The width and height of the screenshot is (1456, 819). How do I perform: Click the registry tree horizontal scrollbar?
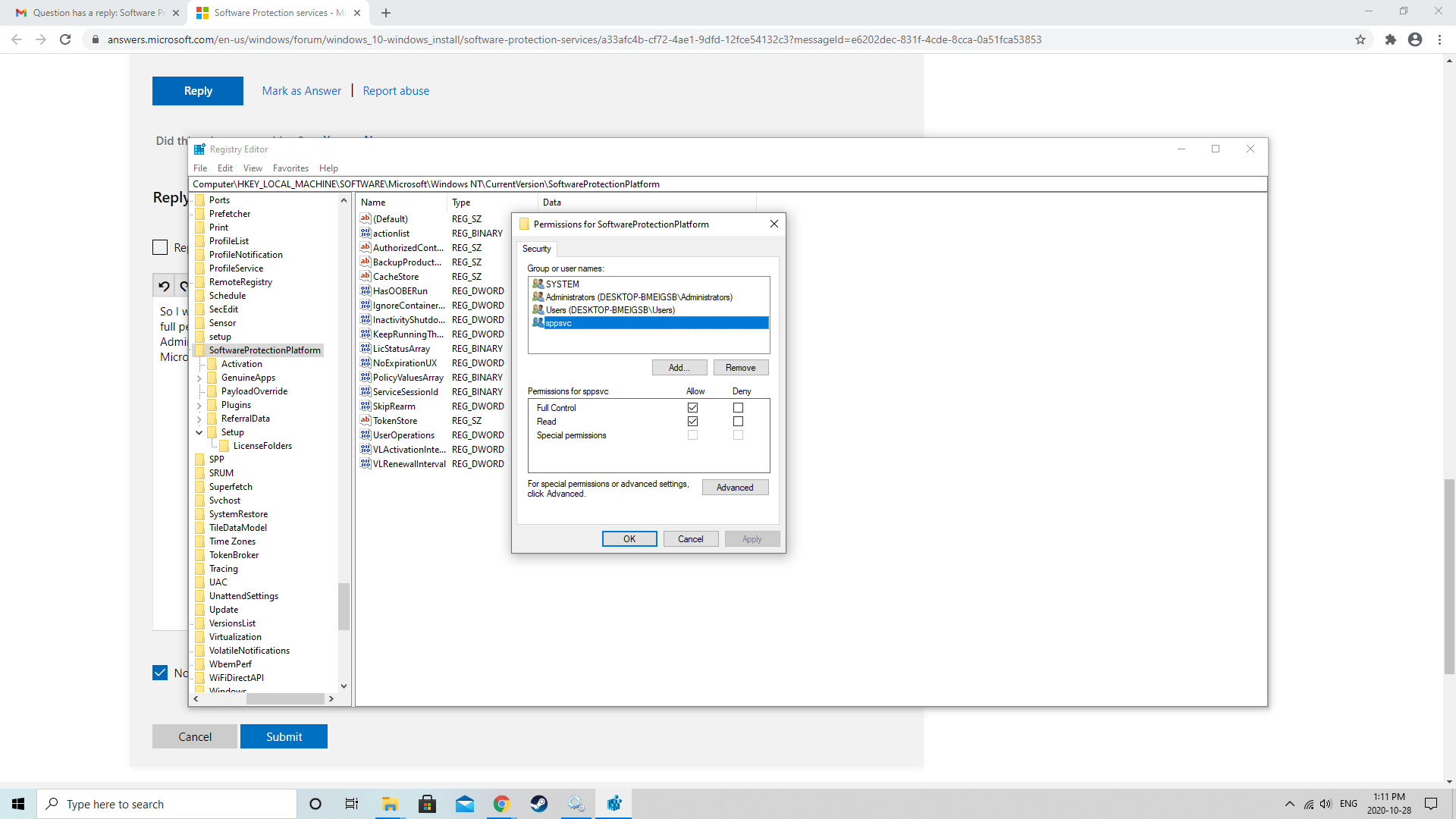tap(285, 699)
